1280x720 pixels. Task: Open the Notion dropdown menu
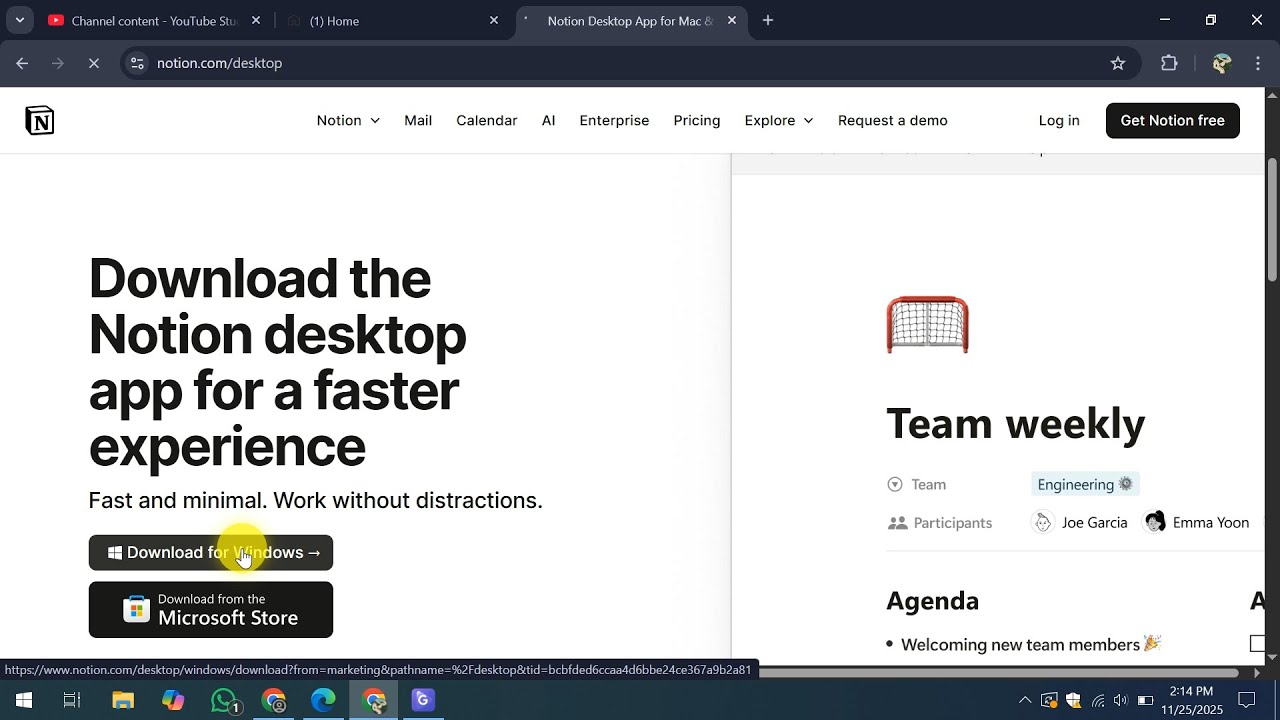(348, 120)
